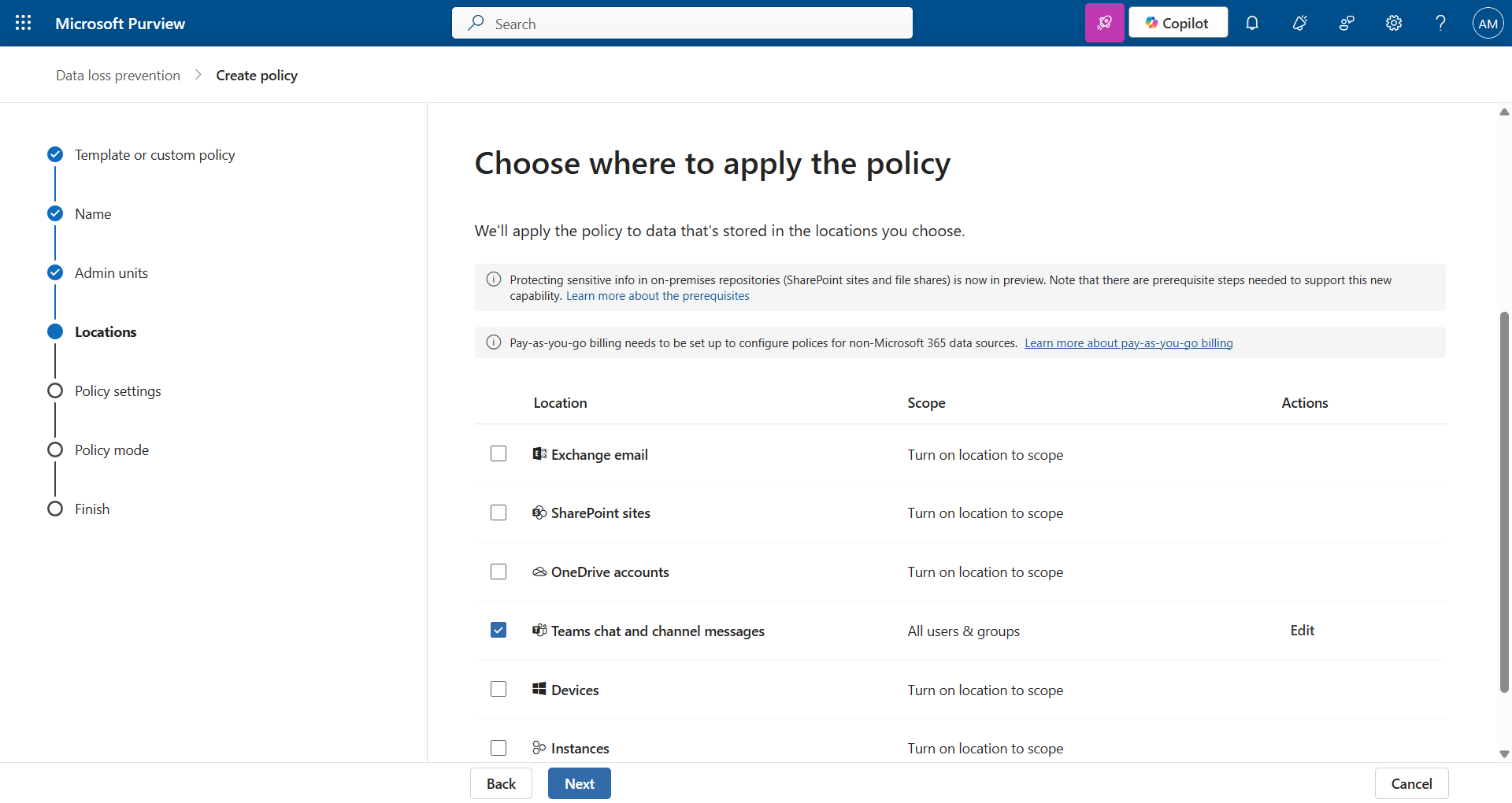
Task: Open the settings gear icon
Action: (x=1394, y=23)
